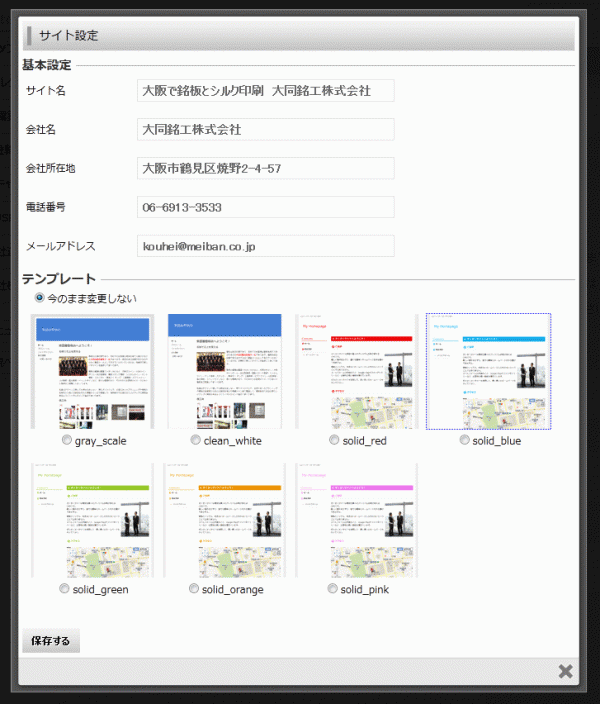Choose the solid_orange template radio
The height and width of the screenshot is (704, 600).
click(194, 589)
